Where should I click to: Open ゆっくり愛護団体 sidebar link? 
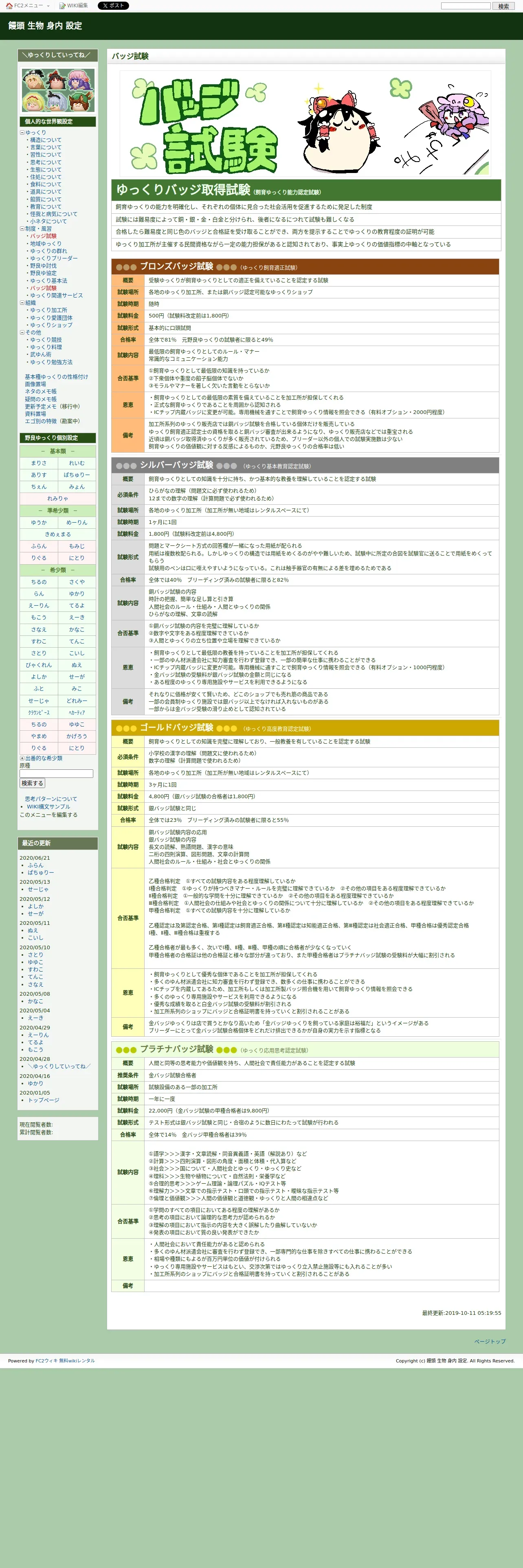tap(51, 318)
